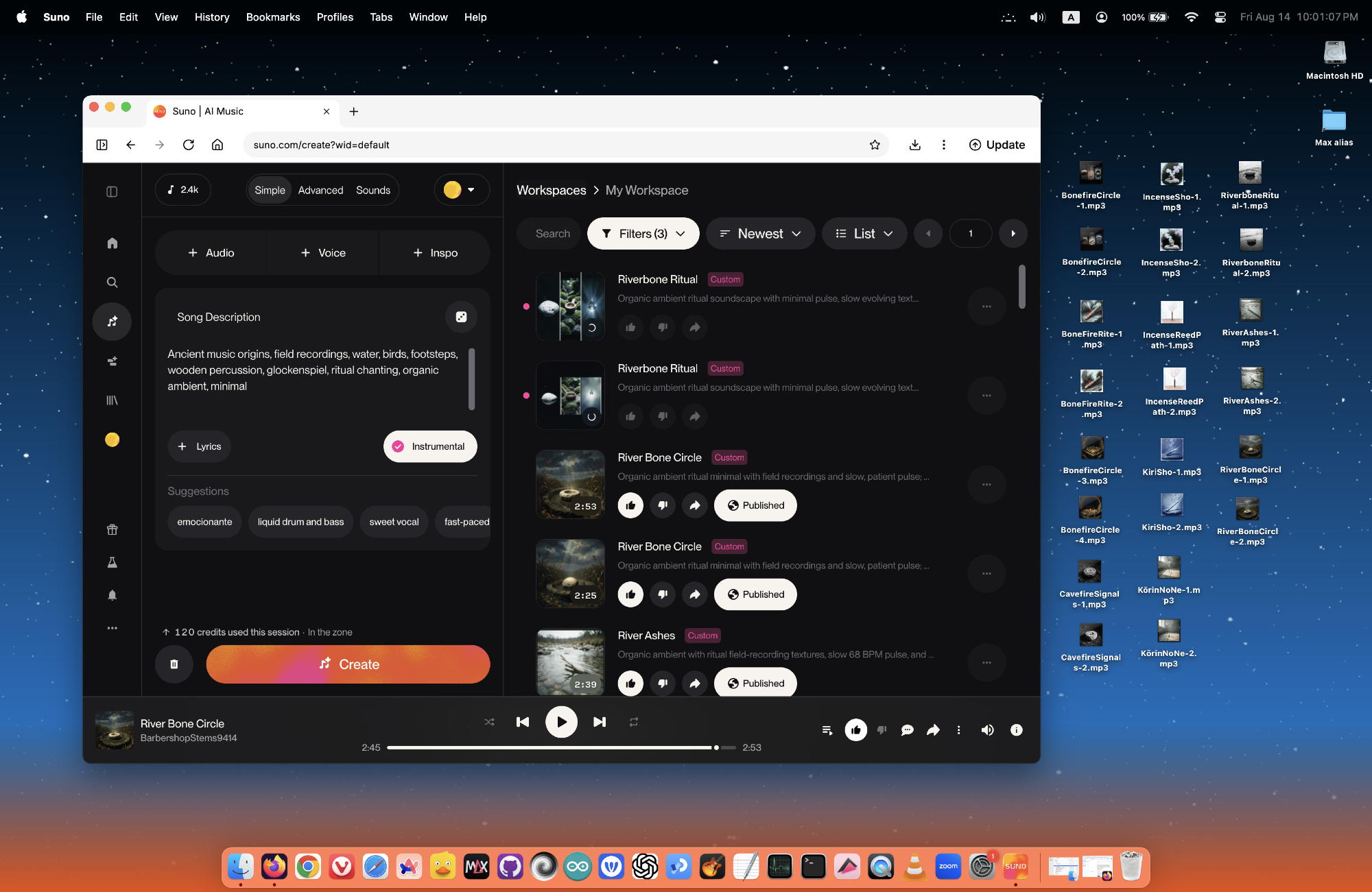Open the Suno app in the Dock
1372x892 pixels.
pos(1015,867)
